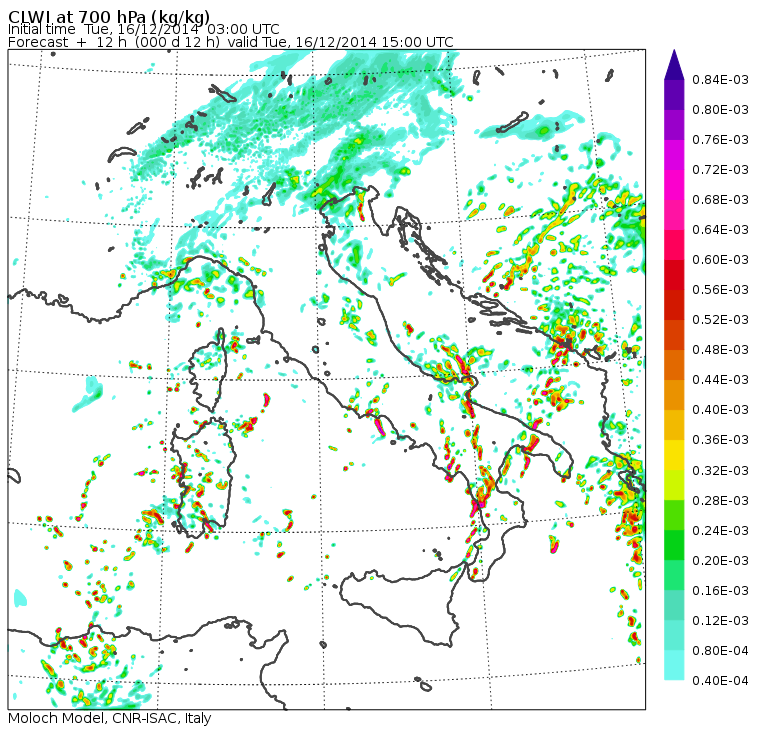The width and height of the screenshot is (760, 731).
Task: Click the 0.56E-03 legend label
Action: (720, 290)
